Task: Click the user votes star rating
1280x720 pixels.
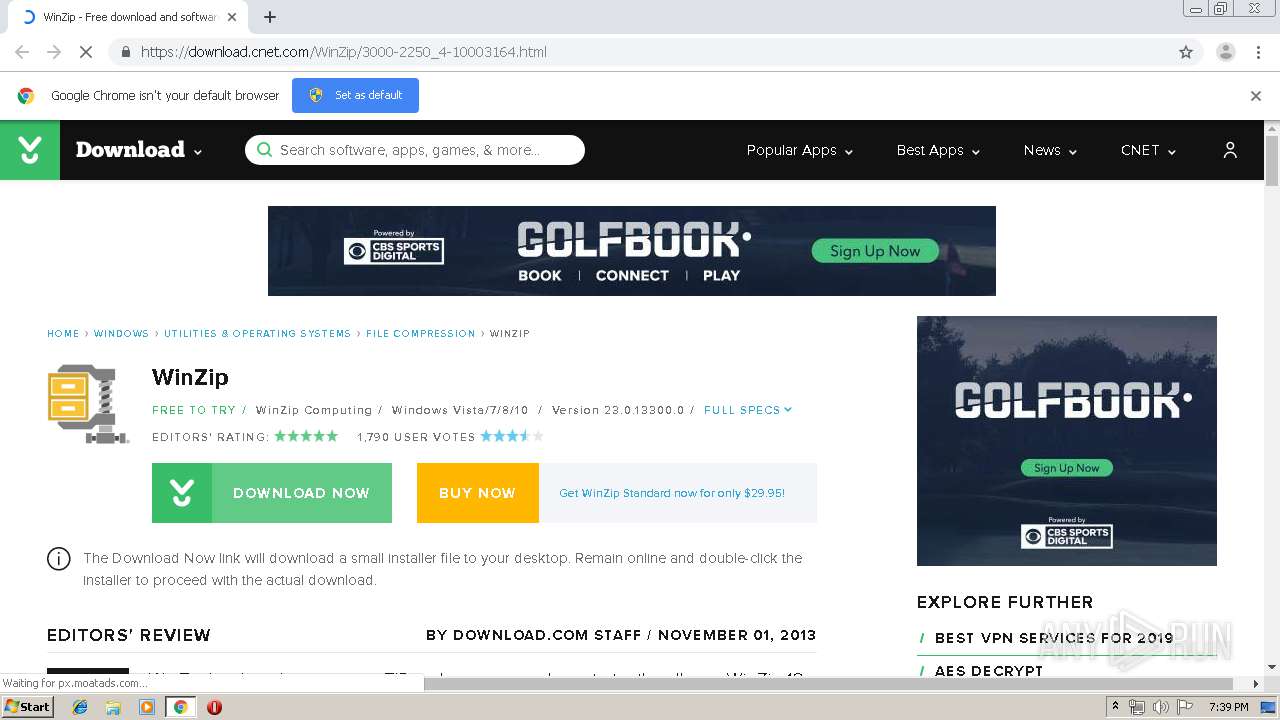Action: [x=512, y=436]
